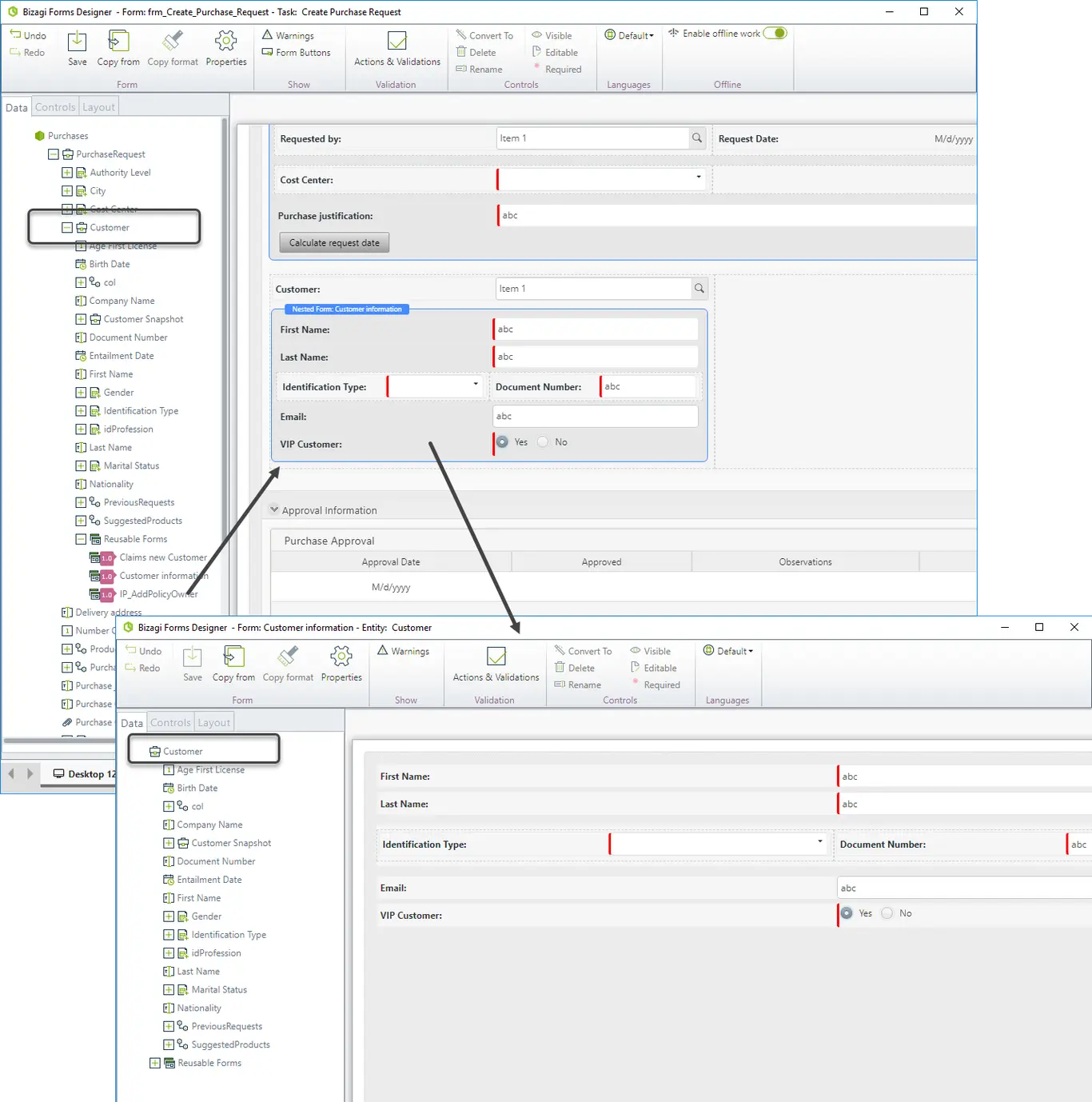Click search magnifier for Requested by field

(697, 138)
